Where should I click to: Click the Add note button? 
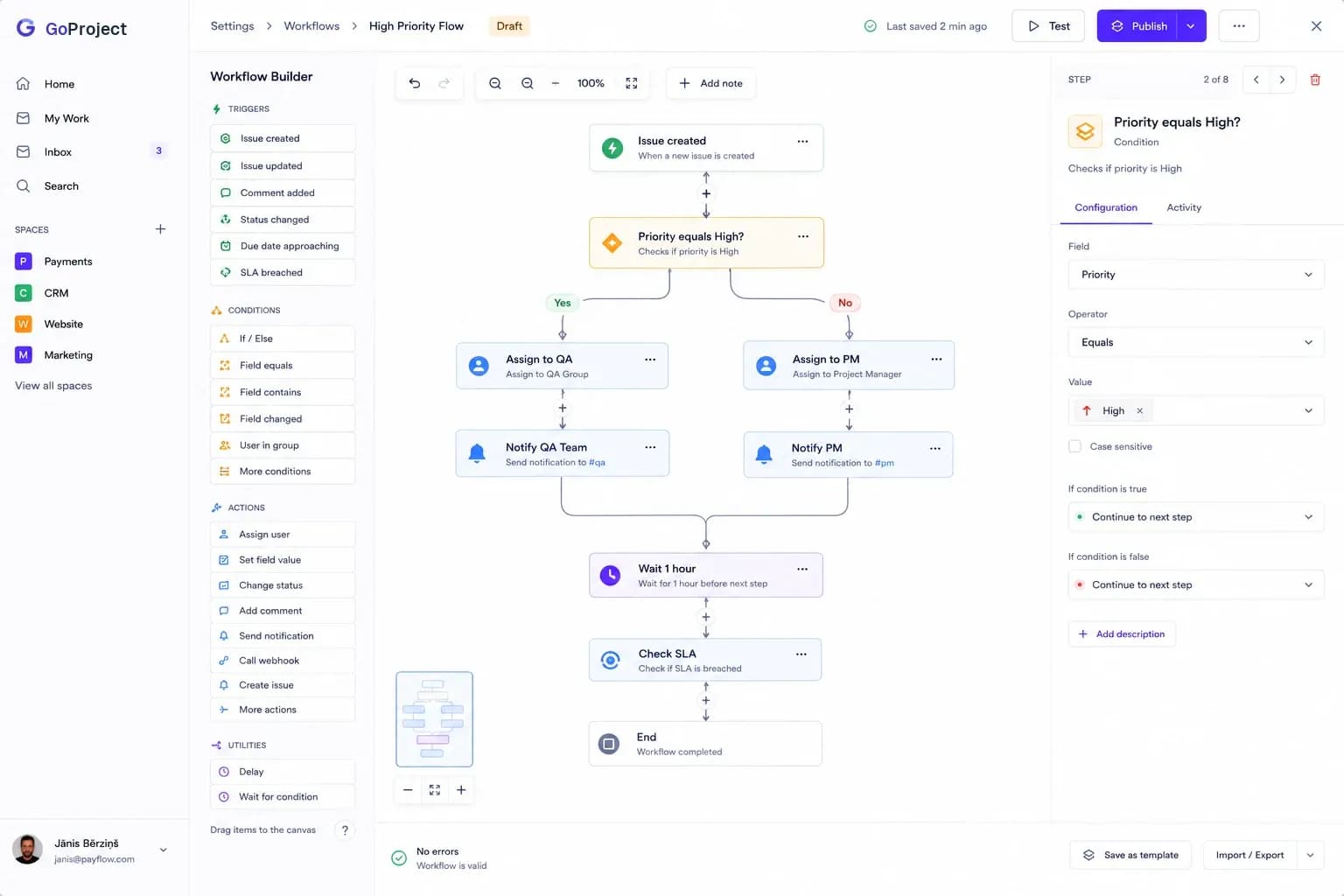pos(710,83)
